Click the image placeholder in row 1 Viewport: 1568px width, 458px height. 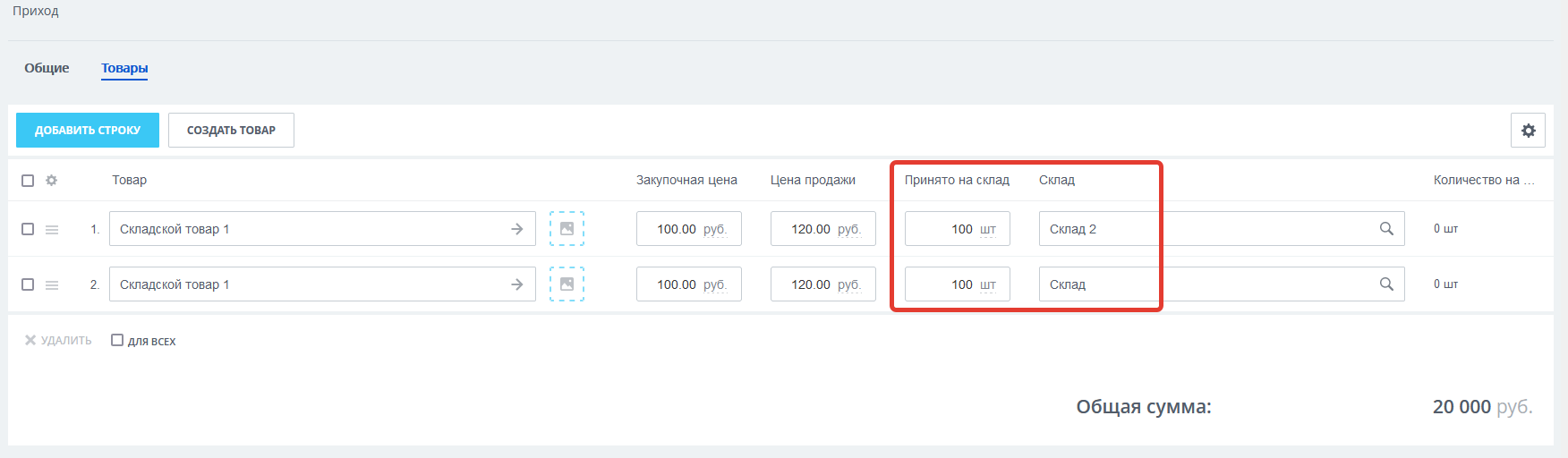567,229
